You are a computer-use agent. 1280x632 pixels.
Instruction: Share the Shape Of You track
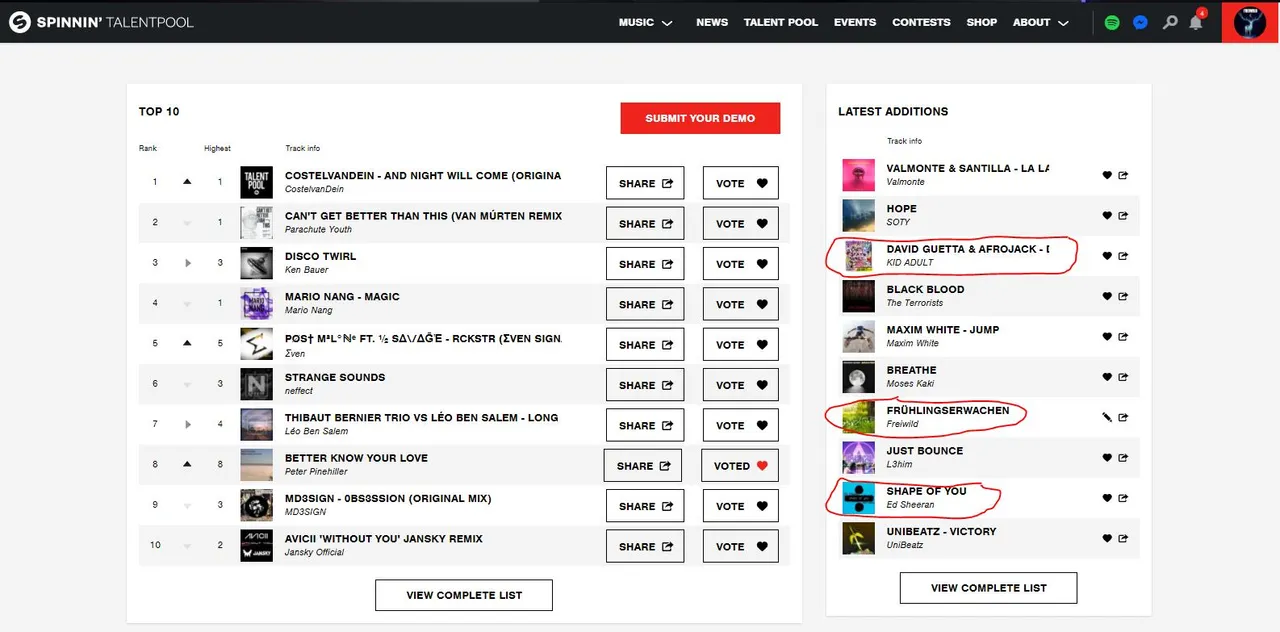[1123, 498]
